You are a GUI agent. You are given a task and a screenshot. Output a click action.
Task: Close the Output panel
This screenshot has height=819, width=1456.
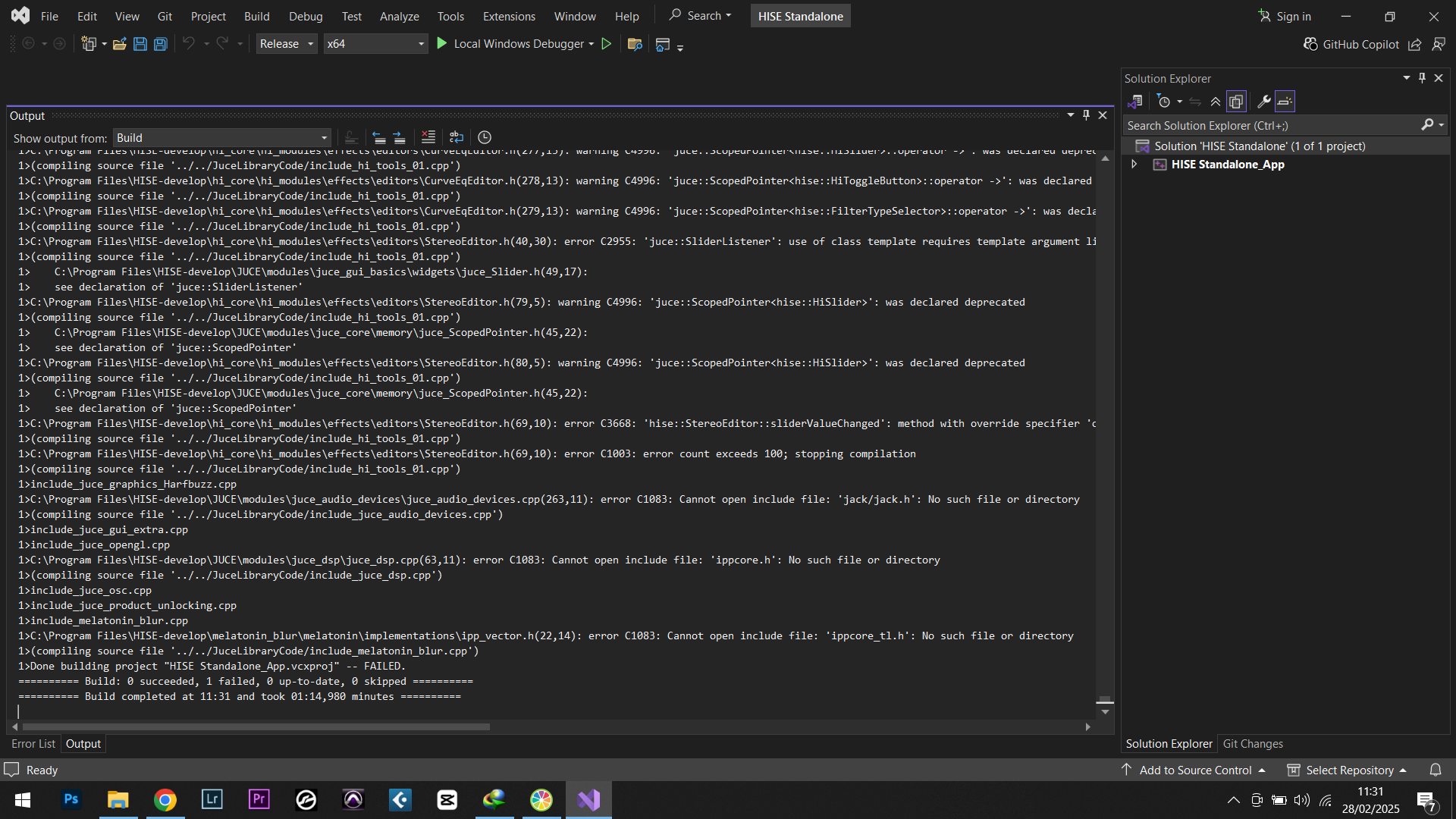point(1103,115)
